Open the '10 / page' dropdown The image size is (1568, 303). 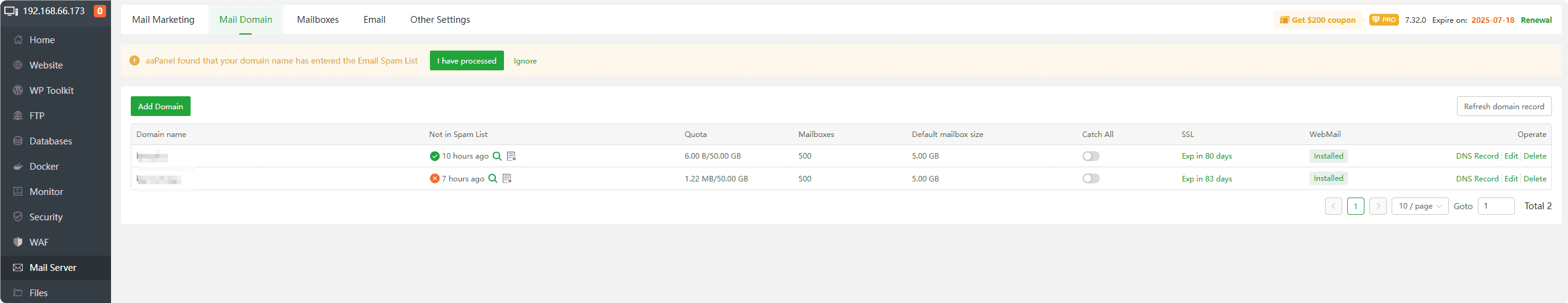tap(1420, 206)
